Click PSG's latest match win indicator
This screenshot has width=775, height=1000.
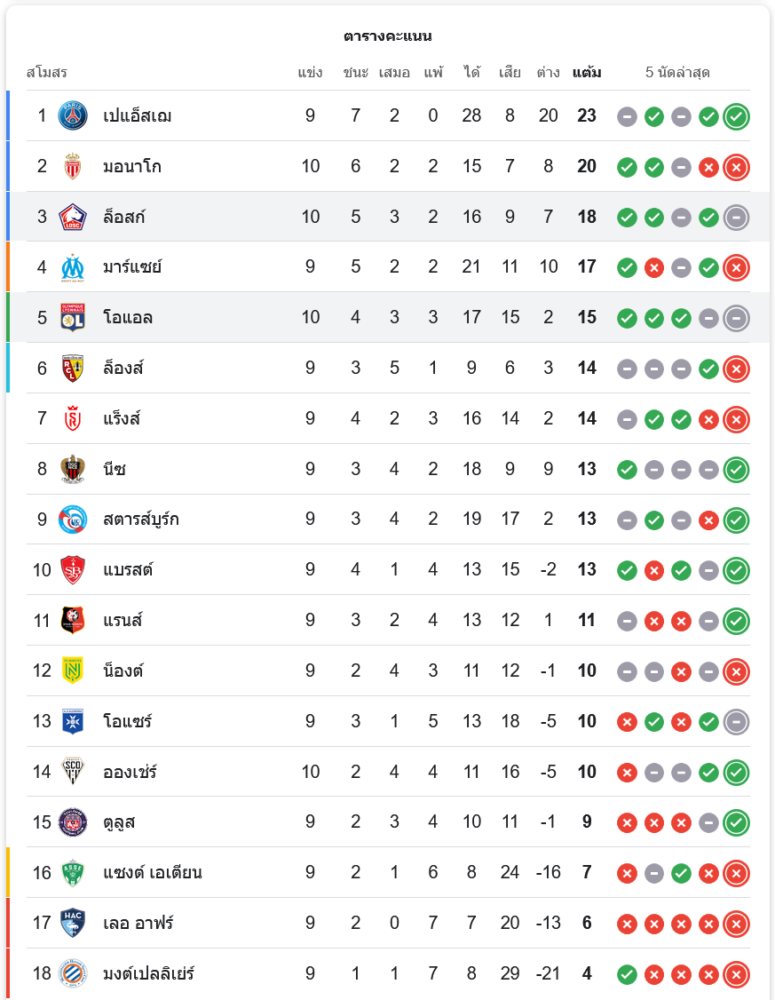[736, 117]
